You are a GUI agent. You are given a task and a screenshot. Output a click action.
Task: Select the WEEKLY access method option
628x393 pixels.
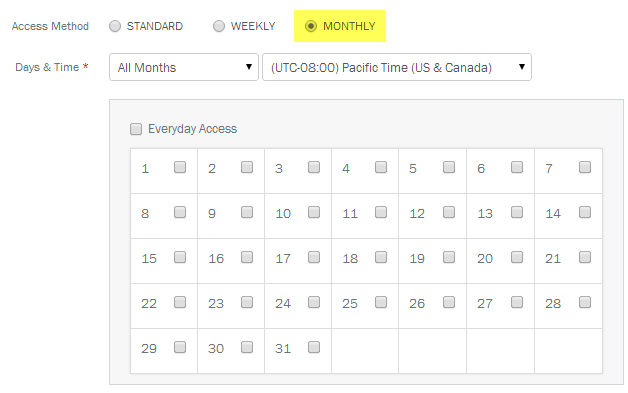pos(219,26)
